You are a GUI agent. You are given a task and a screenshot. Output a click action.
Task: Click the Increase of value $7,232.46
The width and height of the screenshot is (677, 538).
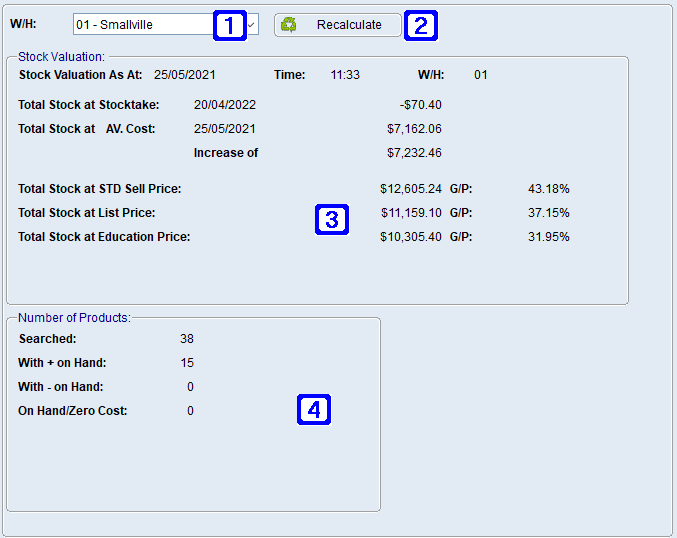tap(414, 153)
